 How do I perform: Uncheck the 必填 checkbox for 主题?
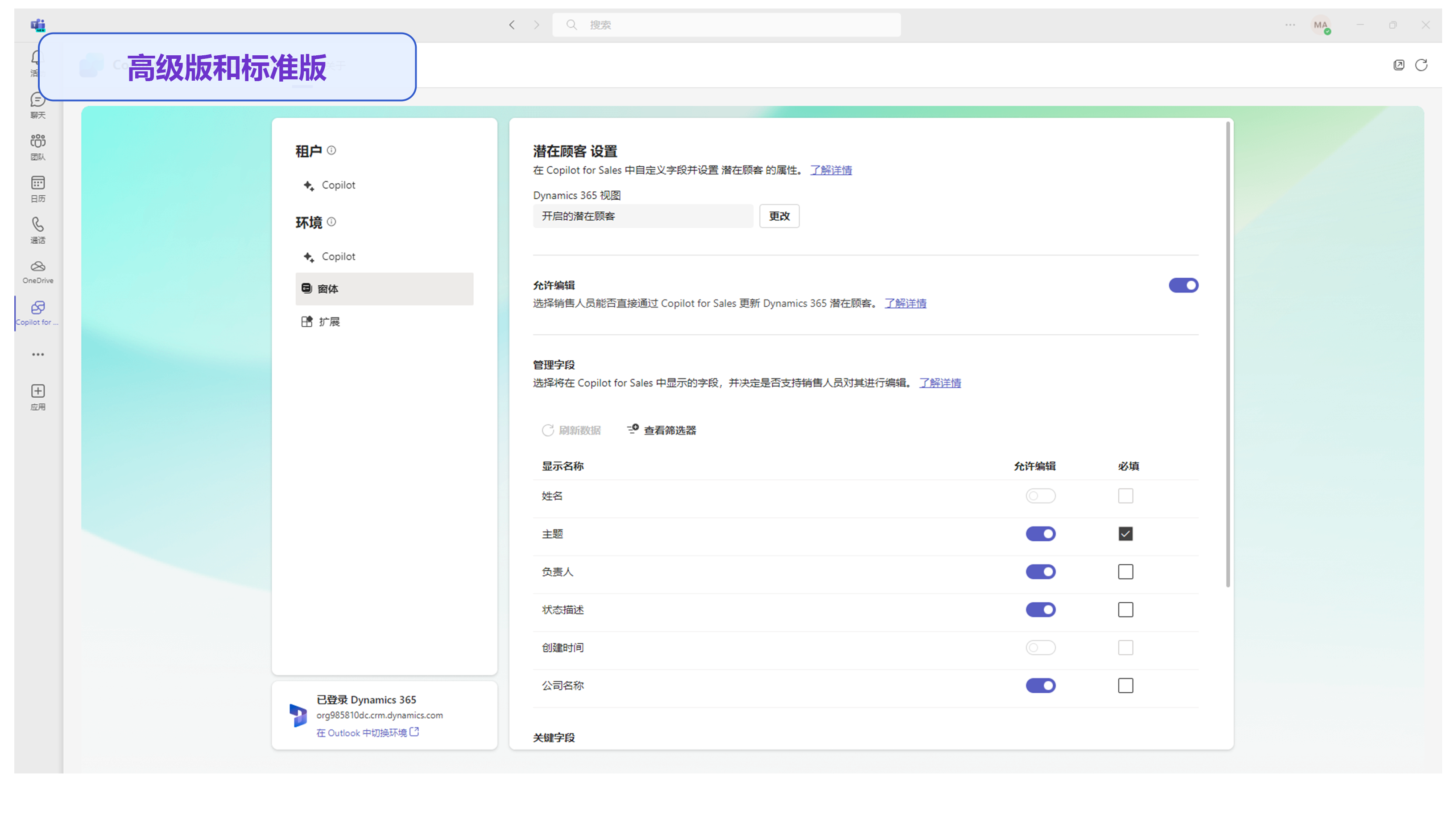pyautogui.click(x=1125, y=533)
